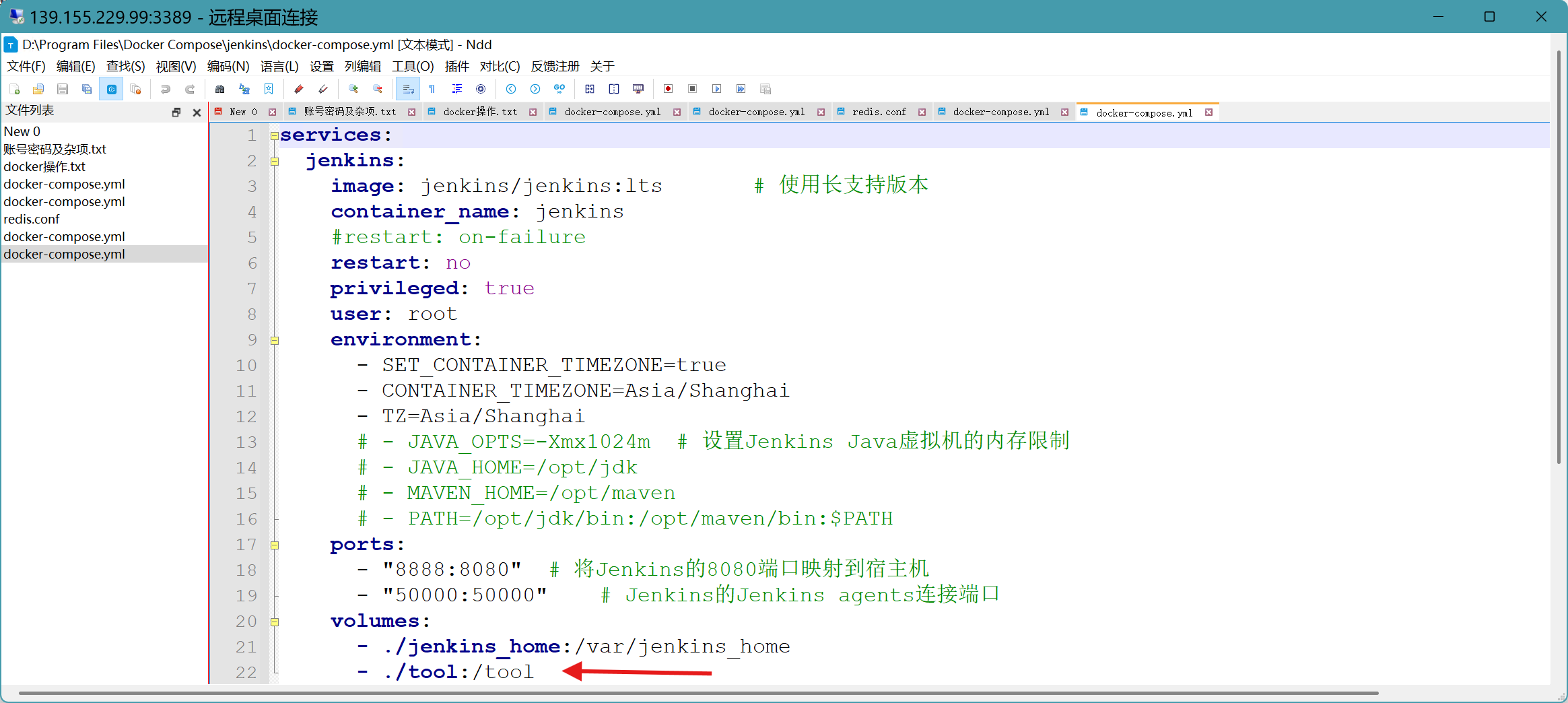Switch to the redis.conf tab
The width and height of the screenshot is (1568, 703).
[x=879, y=112]
